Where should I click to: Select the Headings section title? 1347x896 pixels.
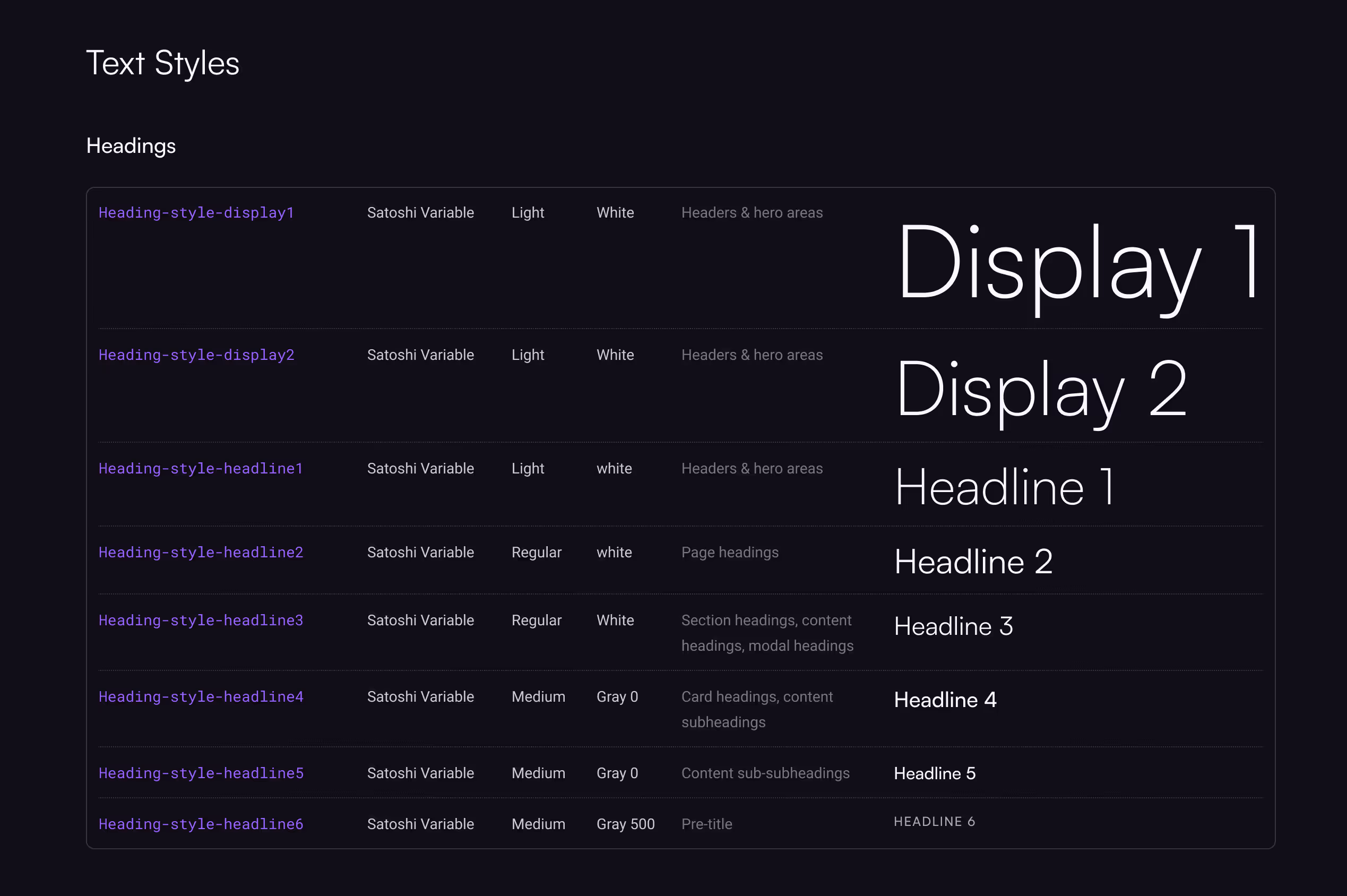(131, 147)
